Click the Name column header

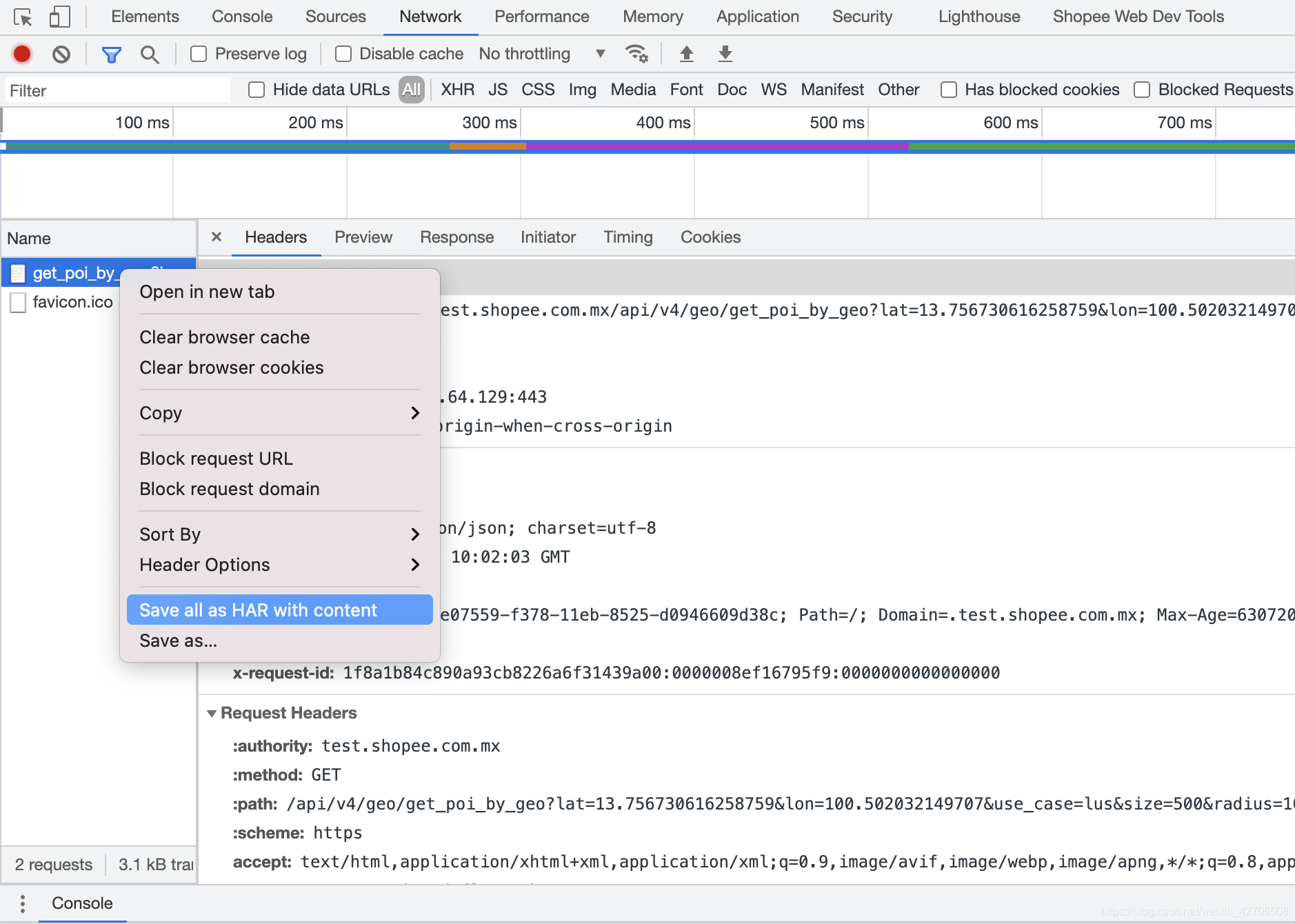coord(99,239)
